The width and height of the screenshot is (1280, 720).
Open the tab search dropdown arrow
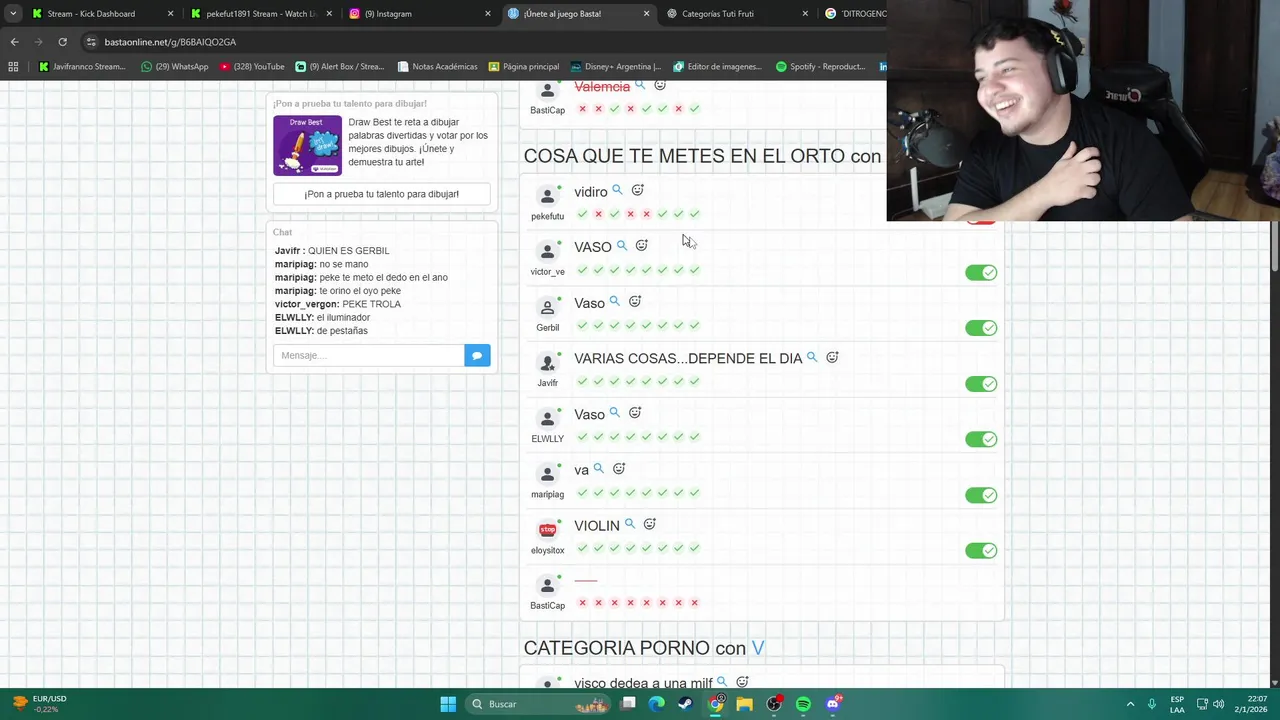click(13, 14)
